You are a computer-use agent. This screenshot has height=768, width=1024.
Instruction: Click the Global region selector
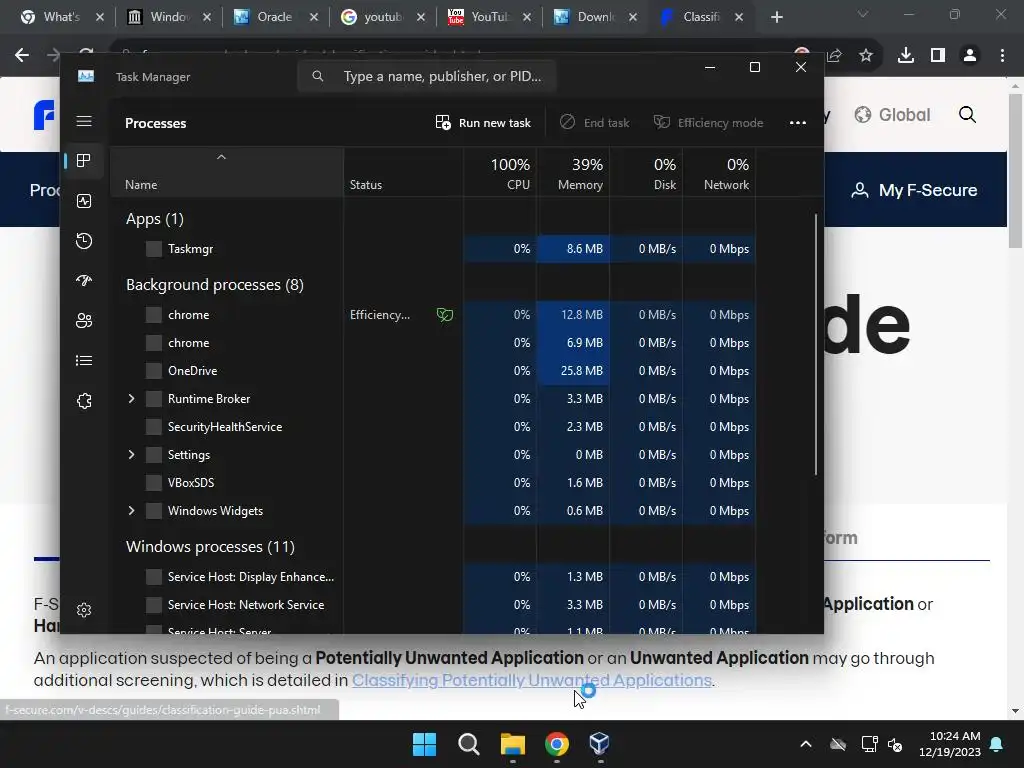(x=892, y=115)
